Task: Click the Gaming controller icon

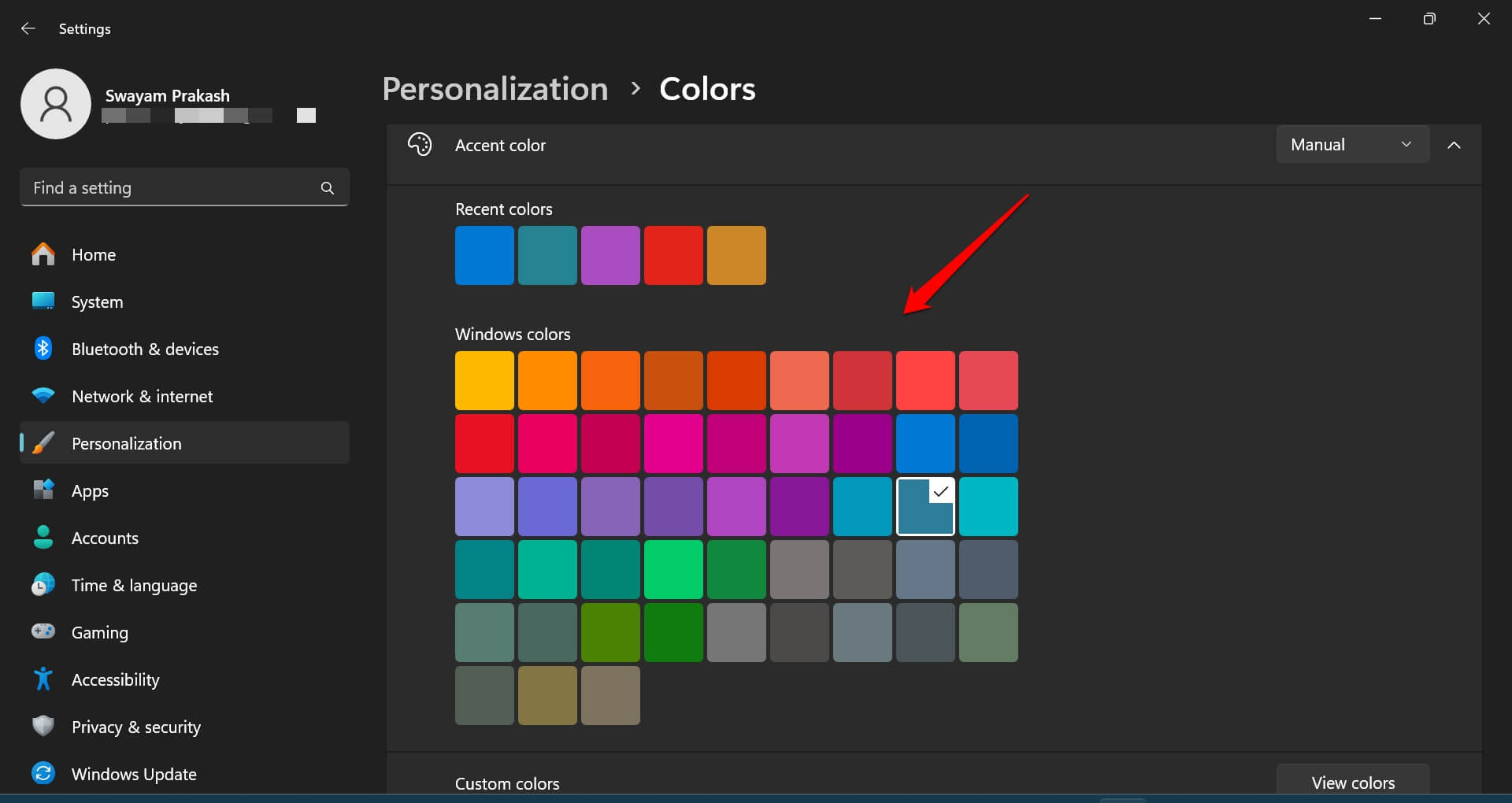Action: [43, 631]
